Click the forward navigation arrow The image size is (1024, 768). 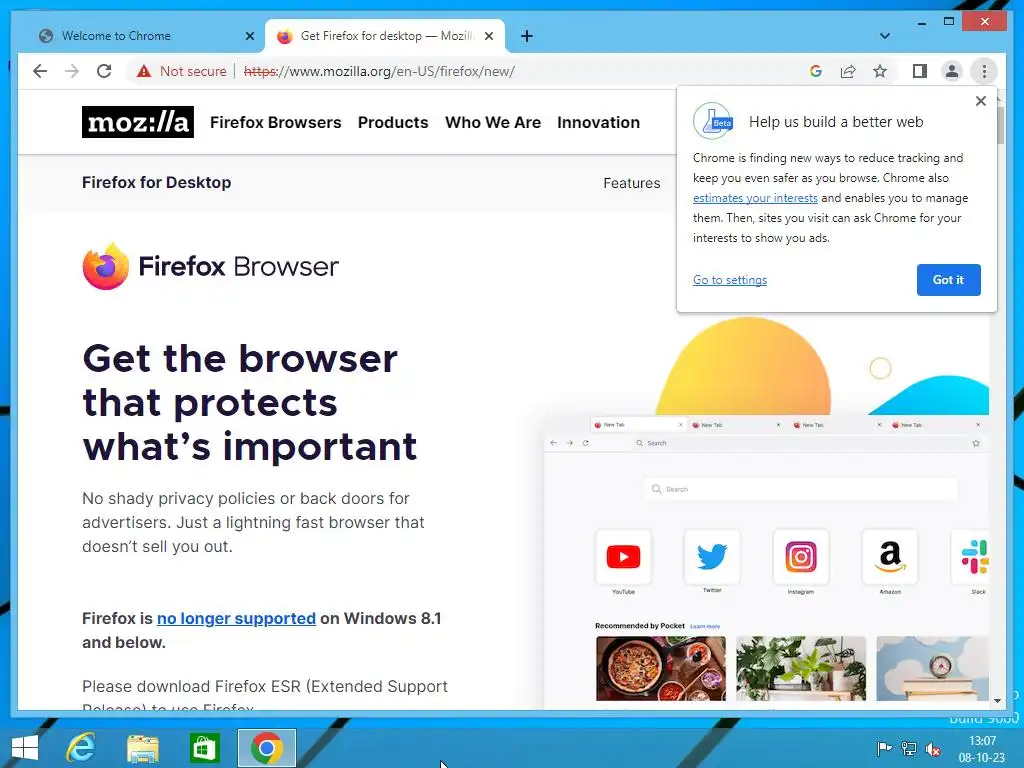point(72,71)
